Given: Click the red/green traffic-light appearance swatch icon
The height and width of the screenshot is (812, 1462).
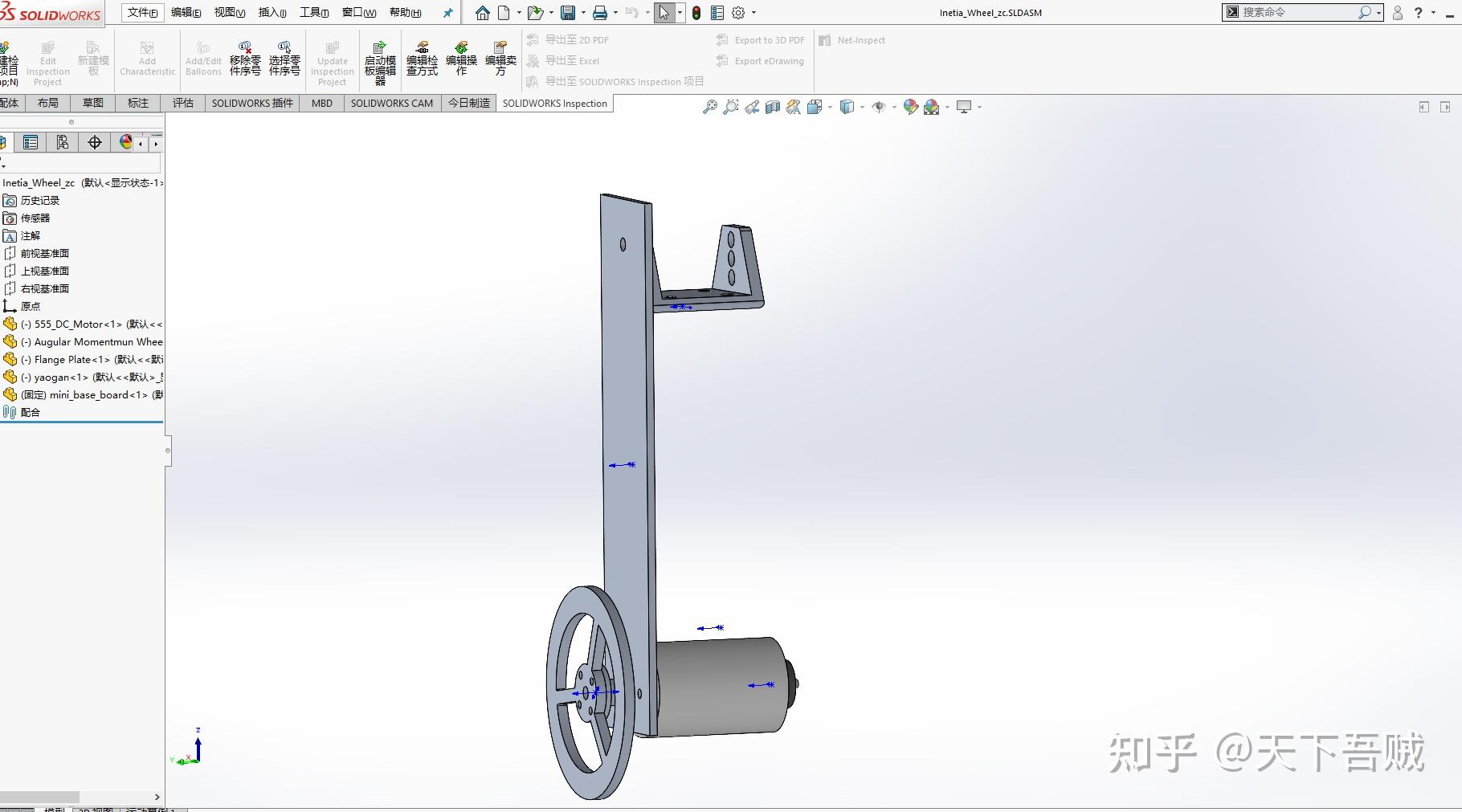Looking at the screenshot, I should click(x=696, y=12).
